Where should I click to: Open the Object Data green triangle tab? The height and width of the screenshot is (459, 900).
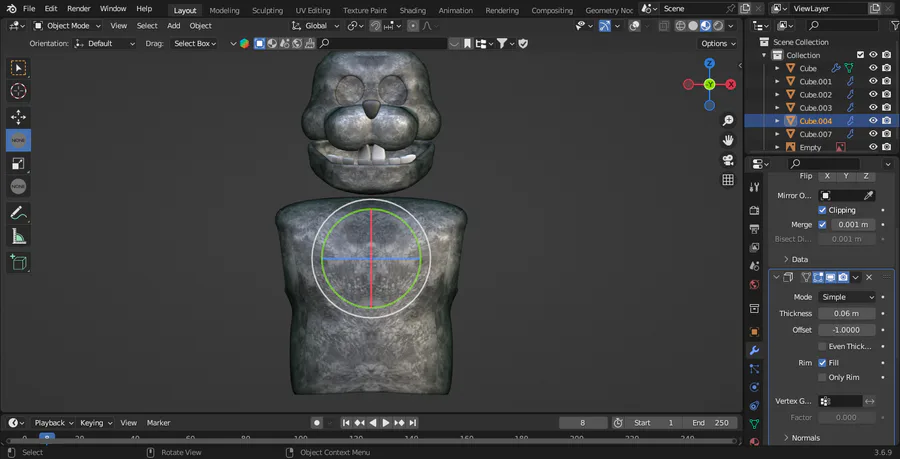click(x=754, y=424)
